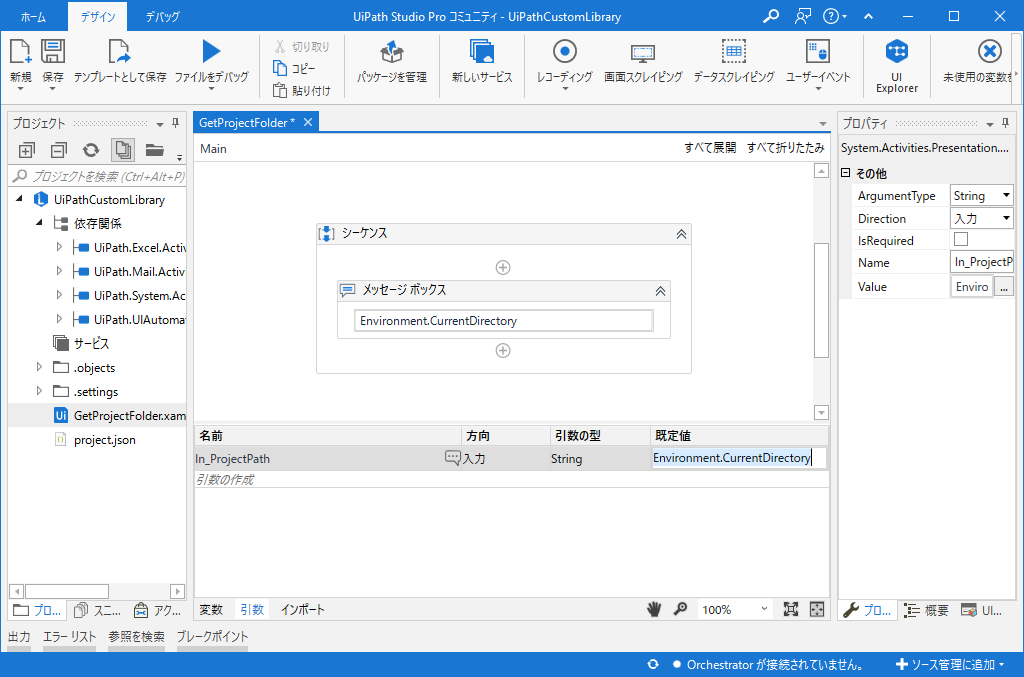Viewport: 1024px width, 677px height.
Task: Open Direction 入力 dropdown
Action: [1006, 218]
